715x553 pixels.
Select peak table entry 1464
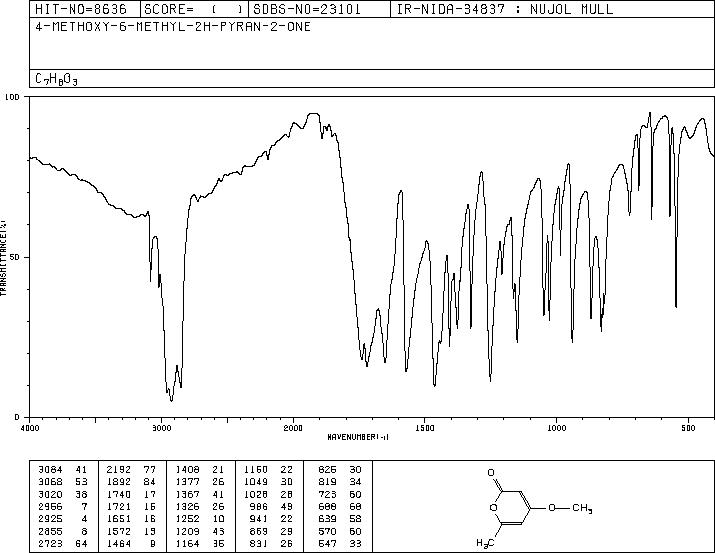(x=119, y=543)
